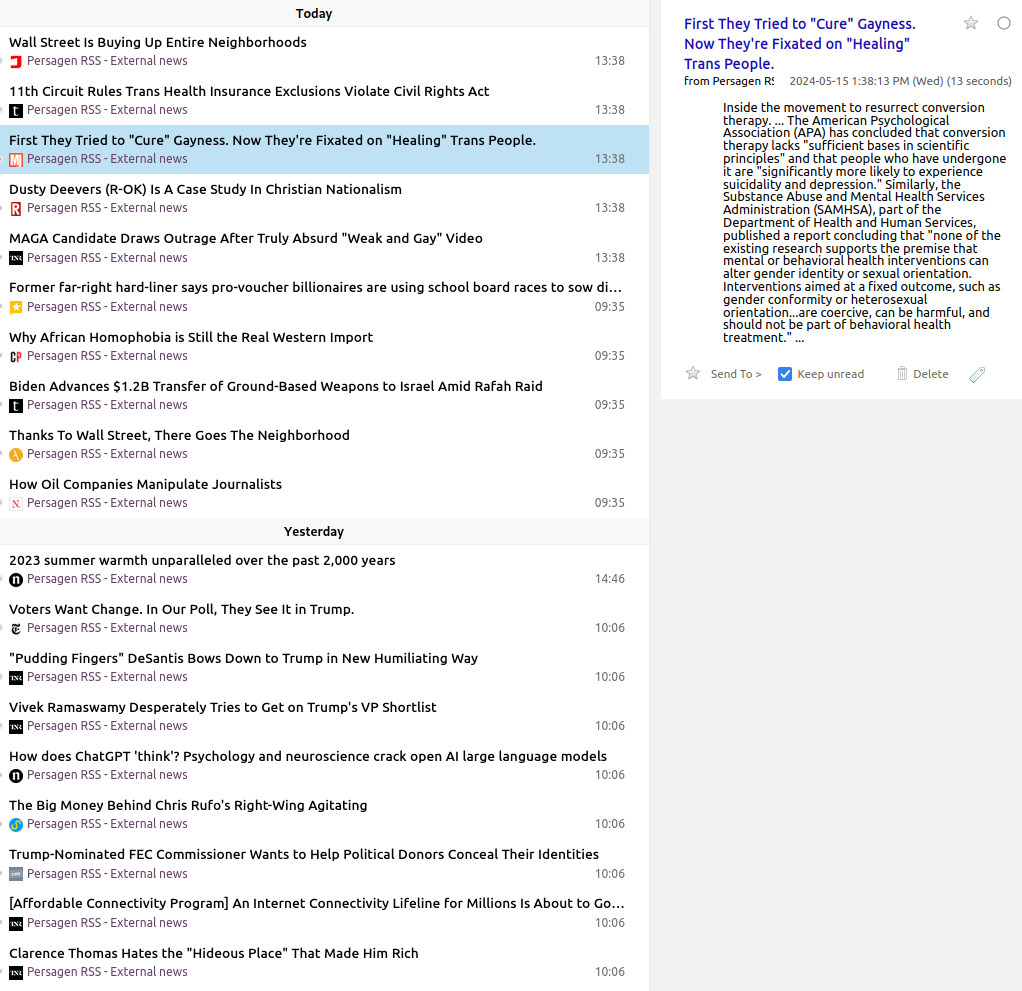Click the tag icon next to Delete
Screen dimensions: 1022x991
tap(976, 374)
